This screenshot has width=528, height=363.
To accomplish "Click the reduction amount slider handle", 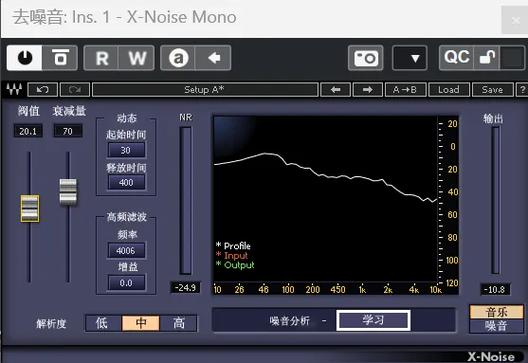I will (68, 192).
